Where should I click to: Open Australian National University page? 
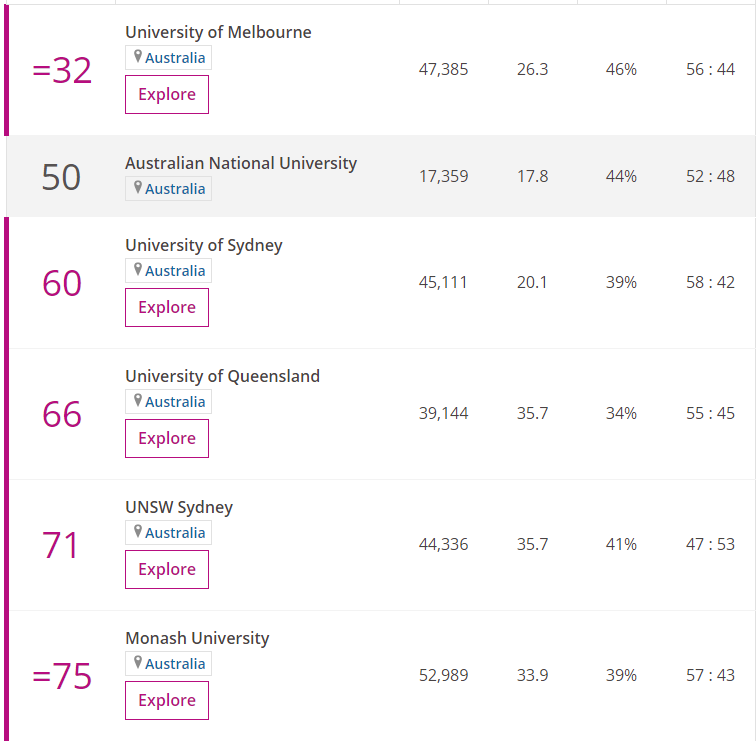(240, 163)
